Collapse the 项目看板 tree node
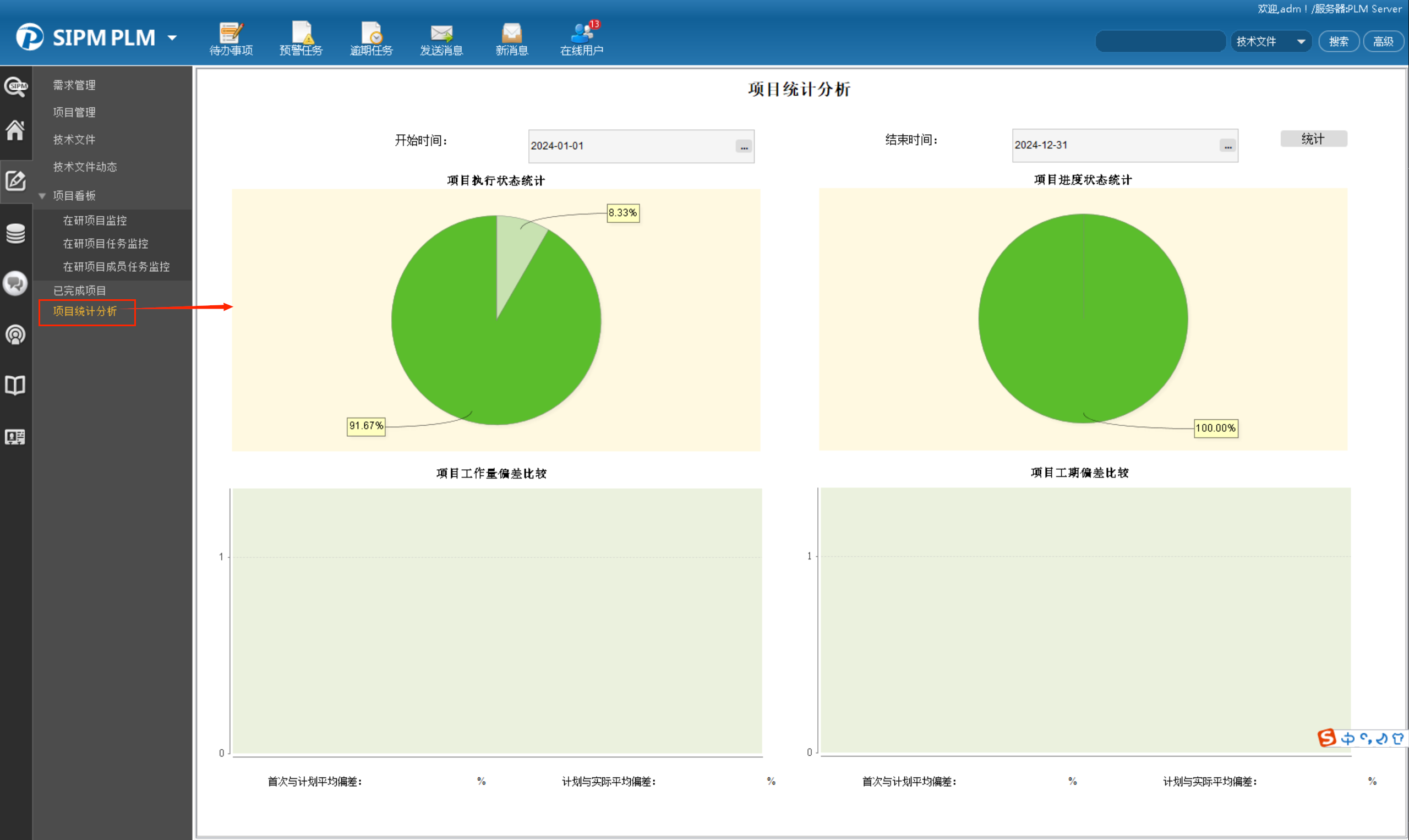This screenshot has height=840, width=1409. click(42, 196)
